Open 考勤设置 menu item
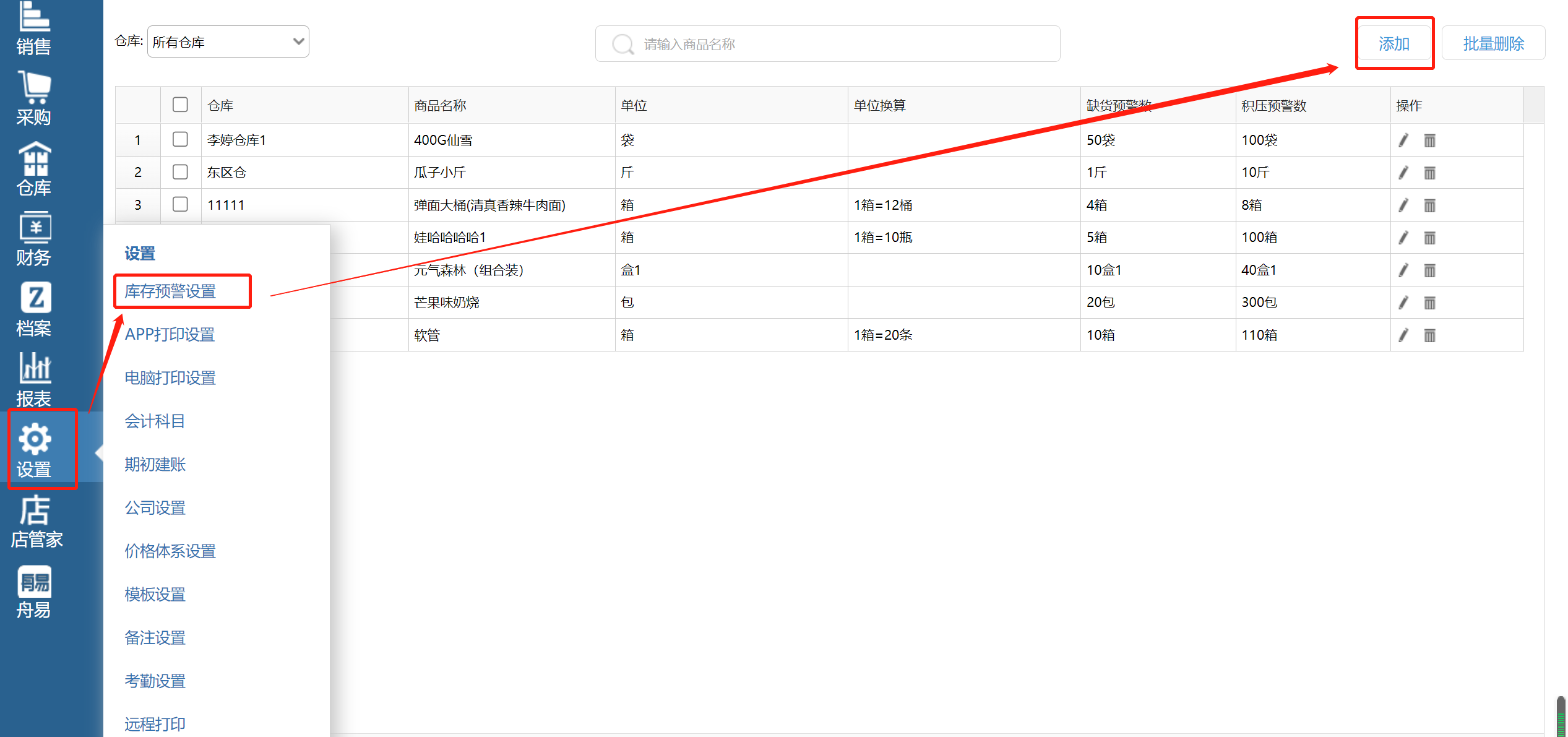This screenshot has height=737, width=1568. 155,681
